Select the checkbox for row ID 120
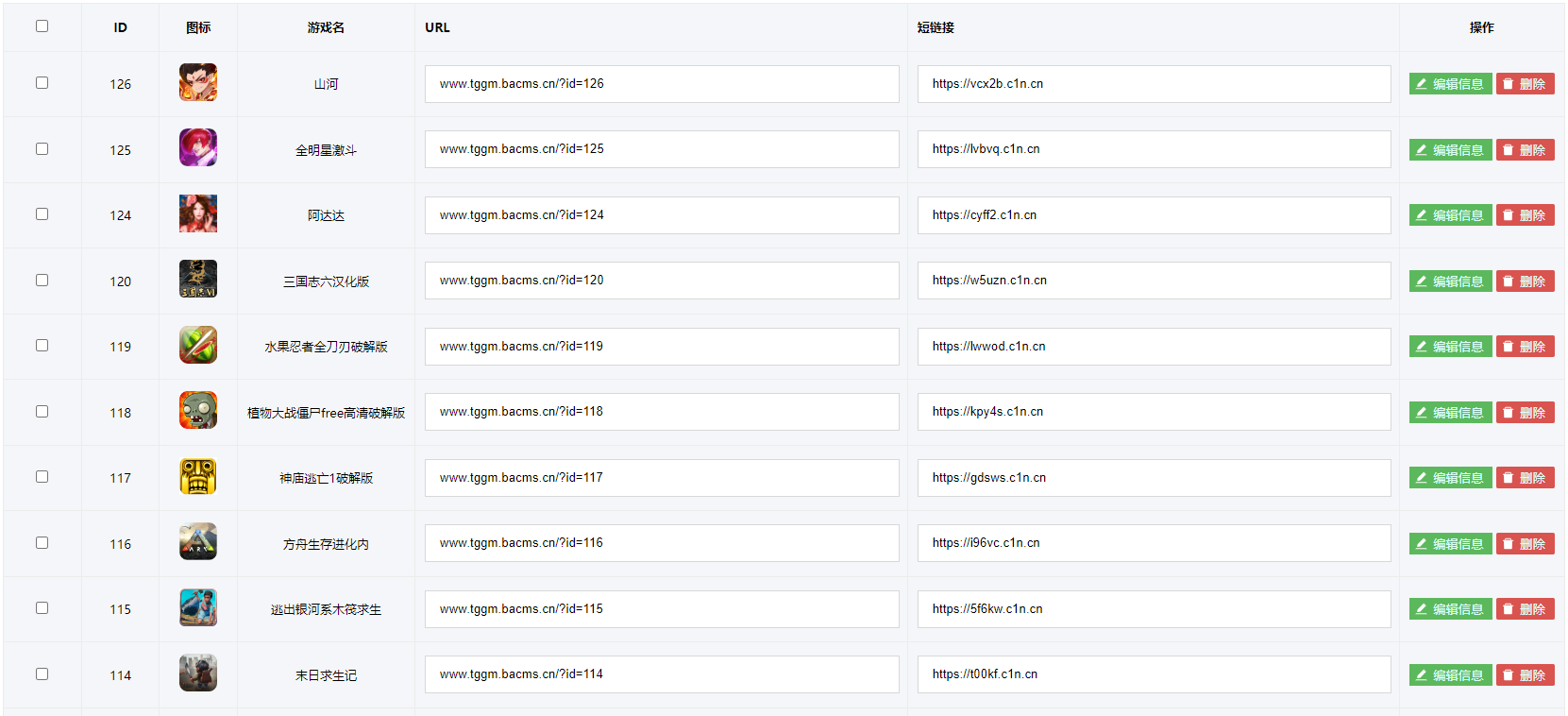Screen dimensions: 1568x716 [42, 281]
